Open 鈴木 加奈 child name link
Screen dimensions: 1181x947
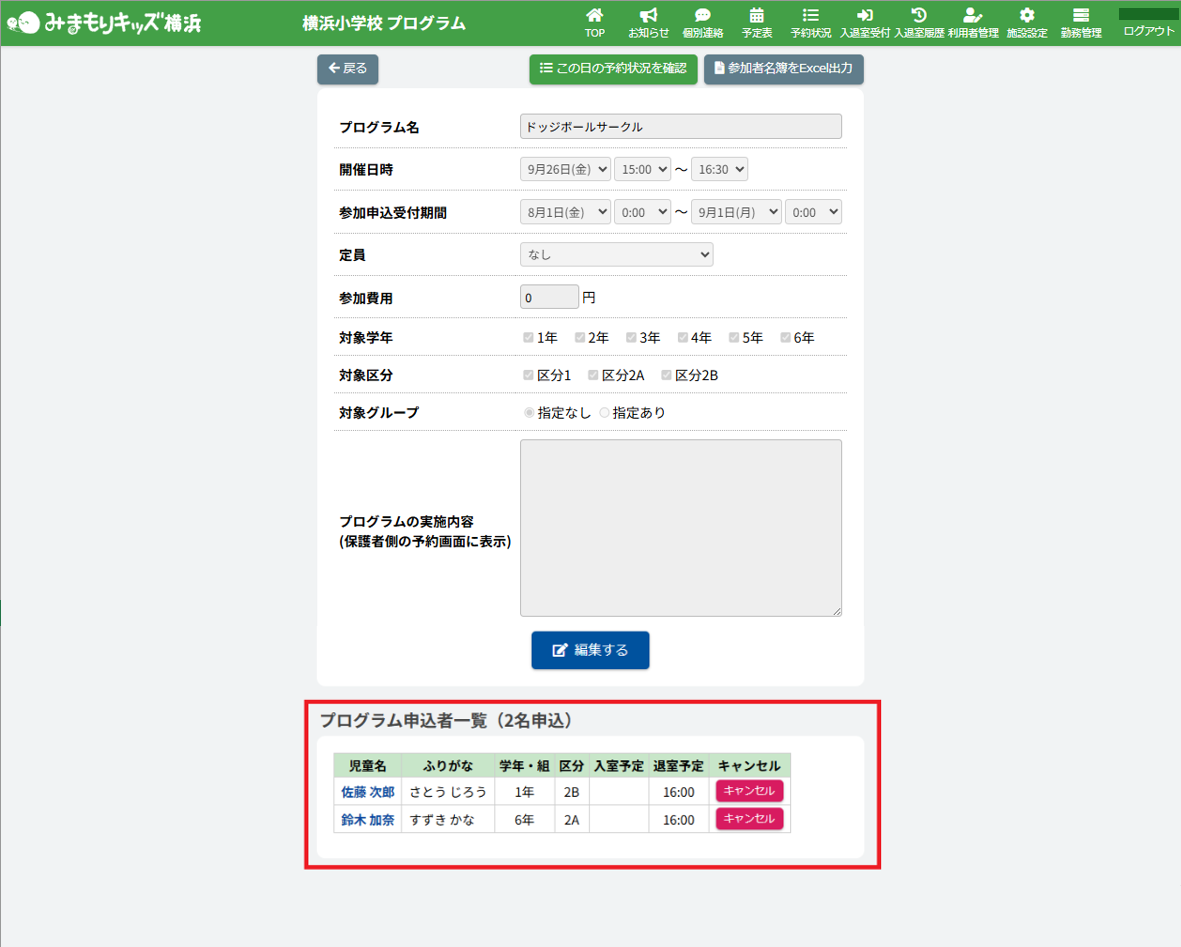[x=367, y=820]
